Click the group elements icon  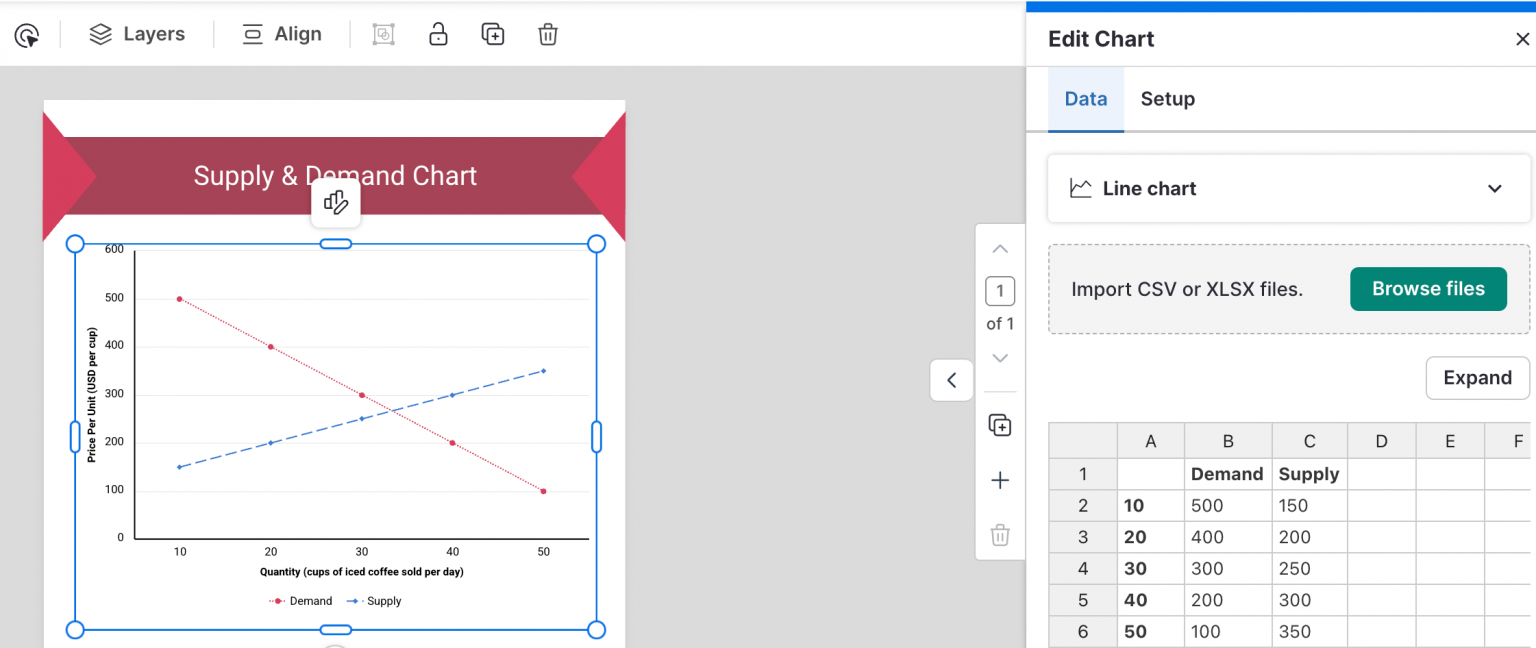click(x=383, y=33)
